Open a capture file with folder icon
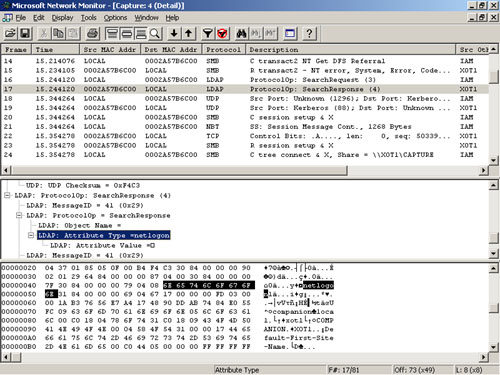The height and width of the screenshot is (375, 500). pos(11,33)
